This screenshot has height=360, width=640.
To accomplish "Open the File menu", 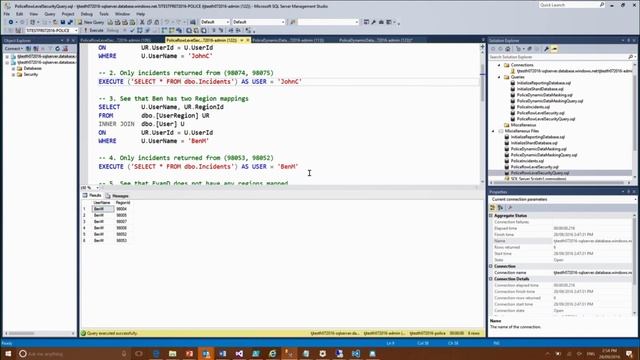I will (7, 14).
